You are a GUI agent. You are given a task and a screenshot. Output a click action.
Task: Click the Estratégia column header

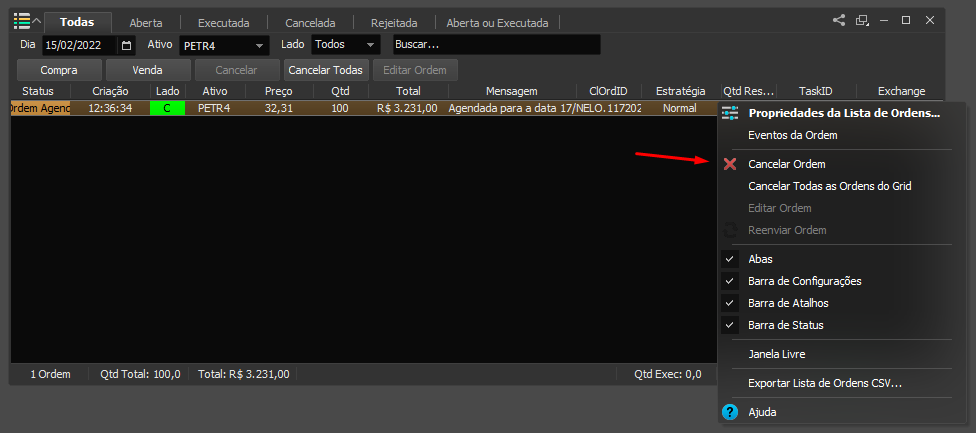point(680,91)
